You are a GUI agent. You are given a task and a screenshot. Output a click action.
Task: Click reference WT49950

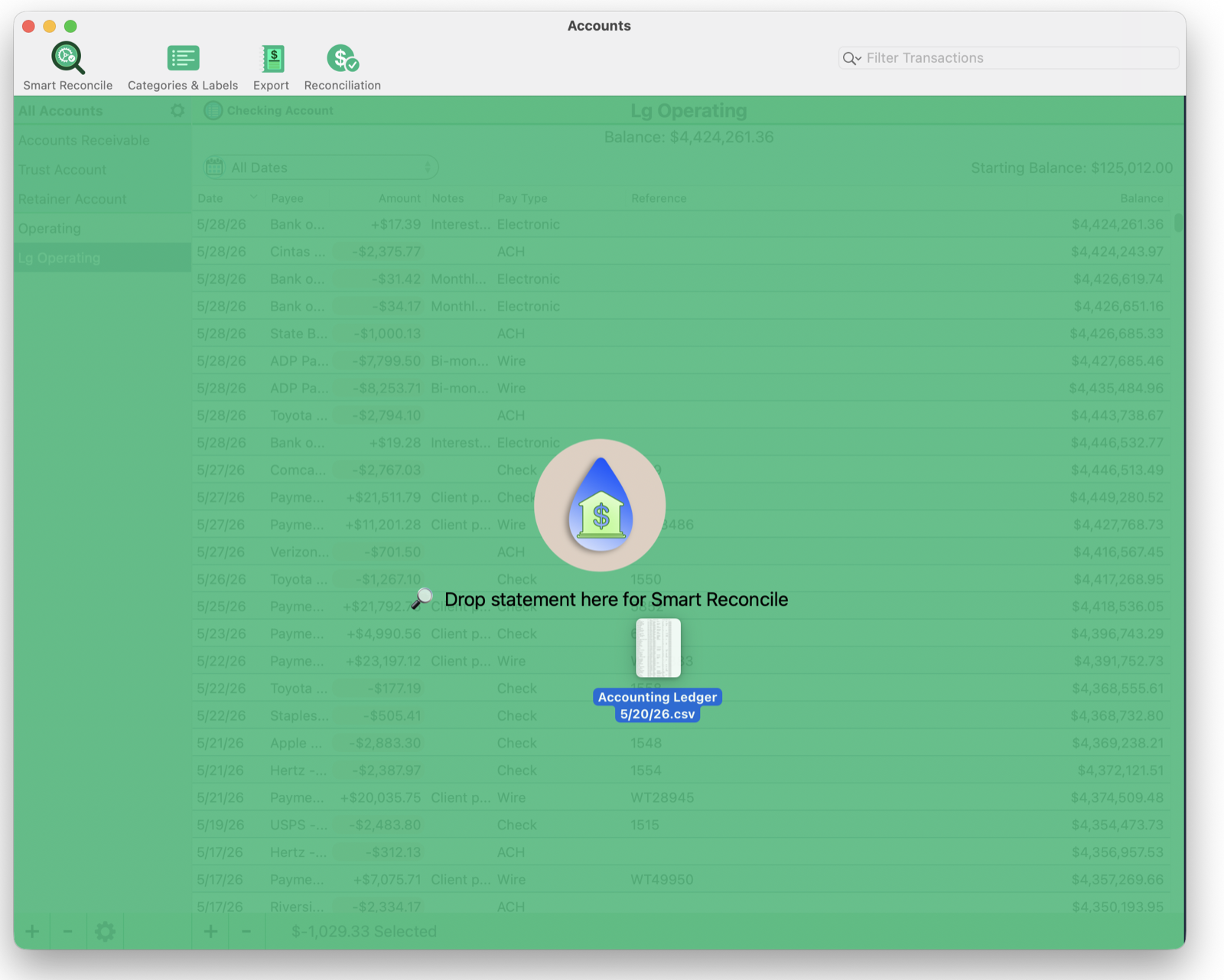(x=662, y=880)
